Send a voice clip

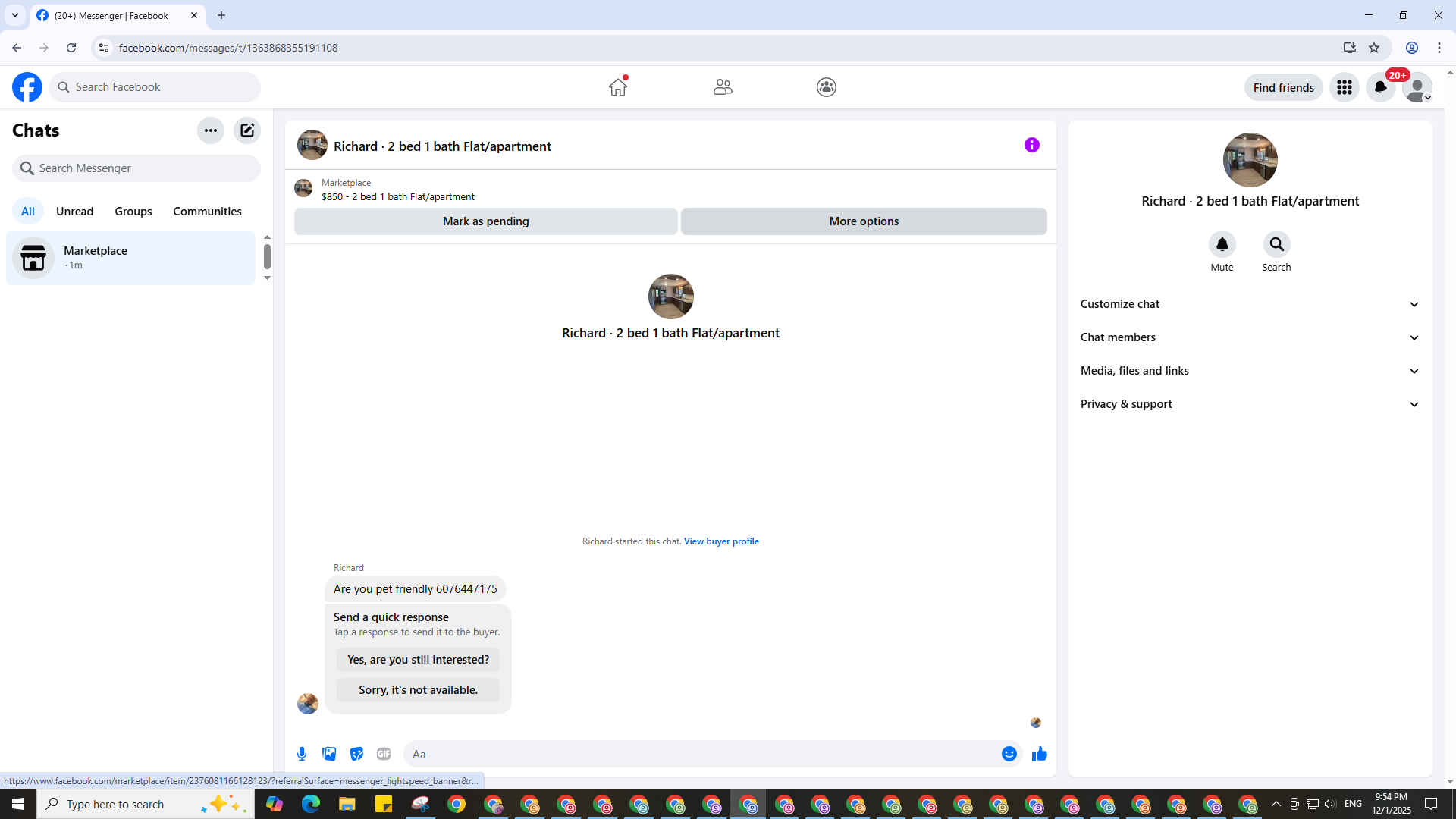pyautogui.click(x=302, y=754)
